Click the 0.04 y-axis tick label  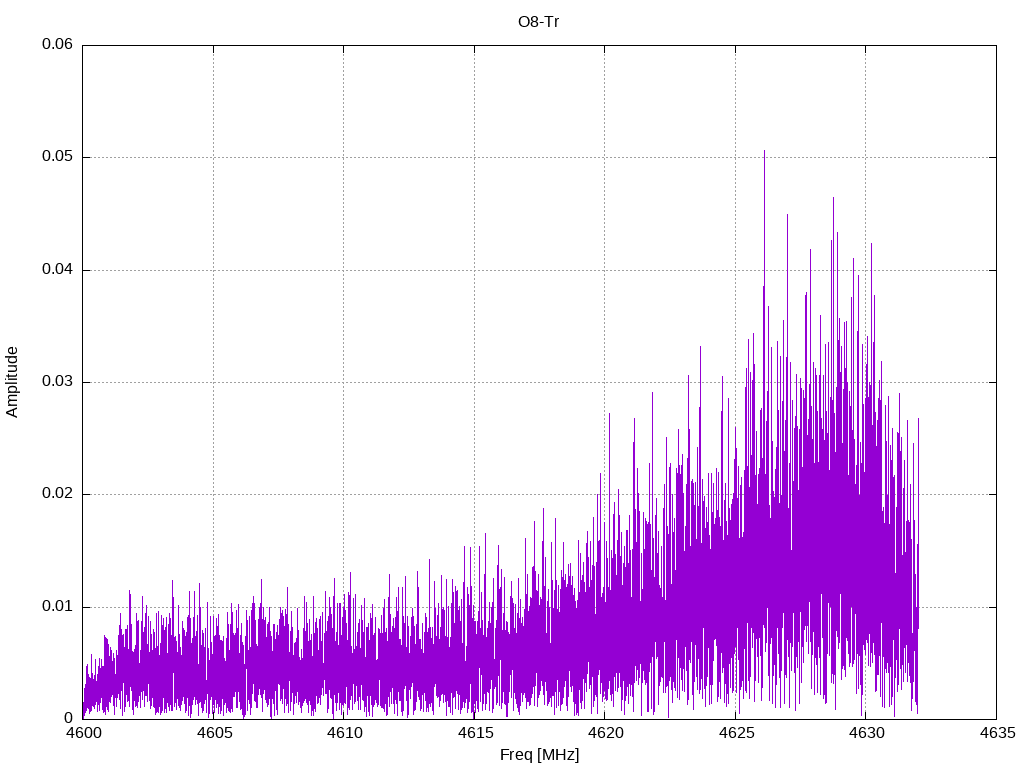(57, 269)
